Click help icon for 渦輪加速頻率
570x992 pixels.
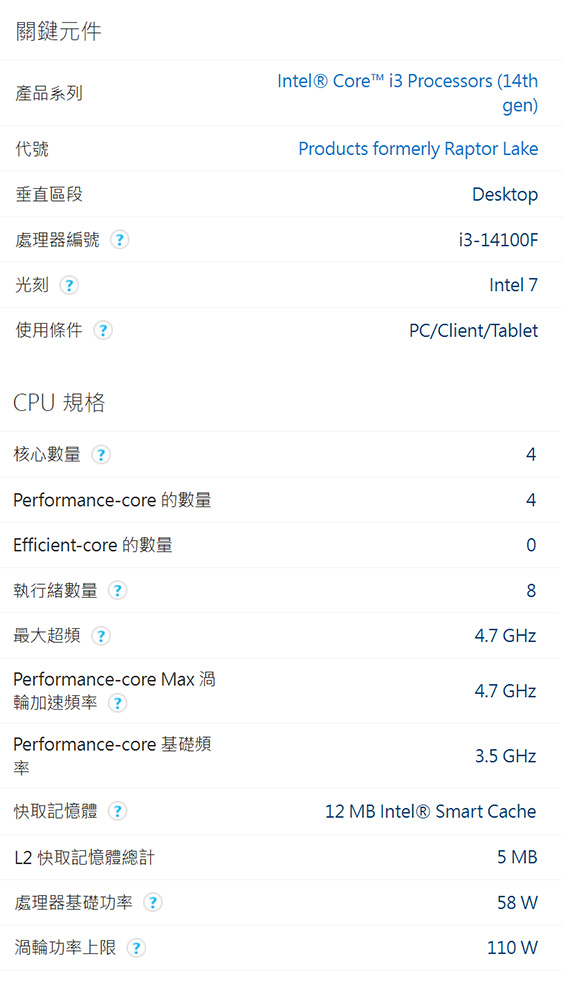pos(118,703)
